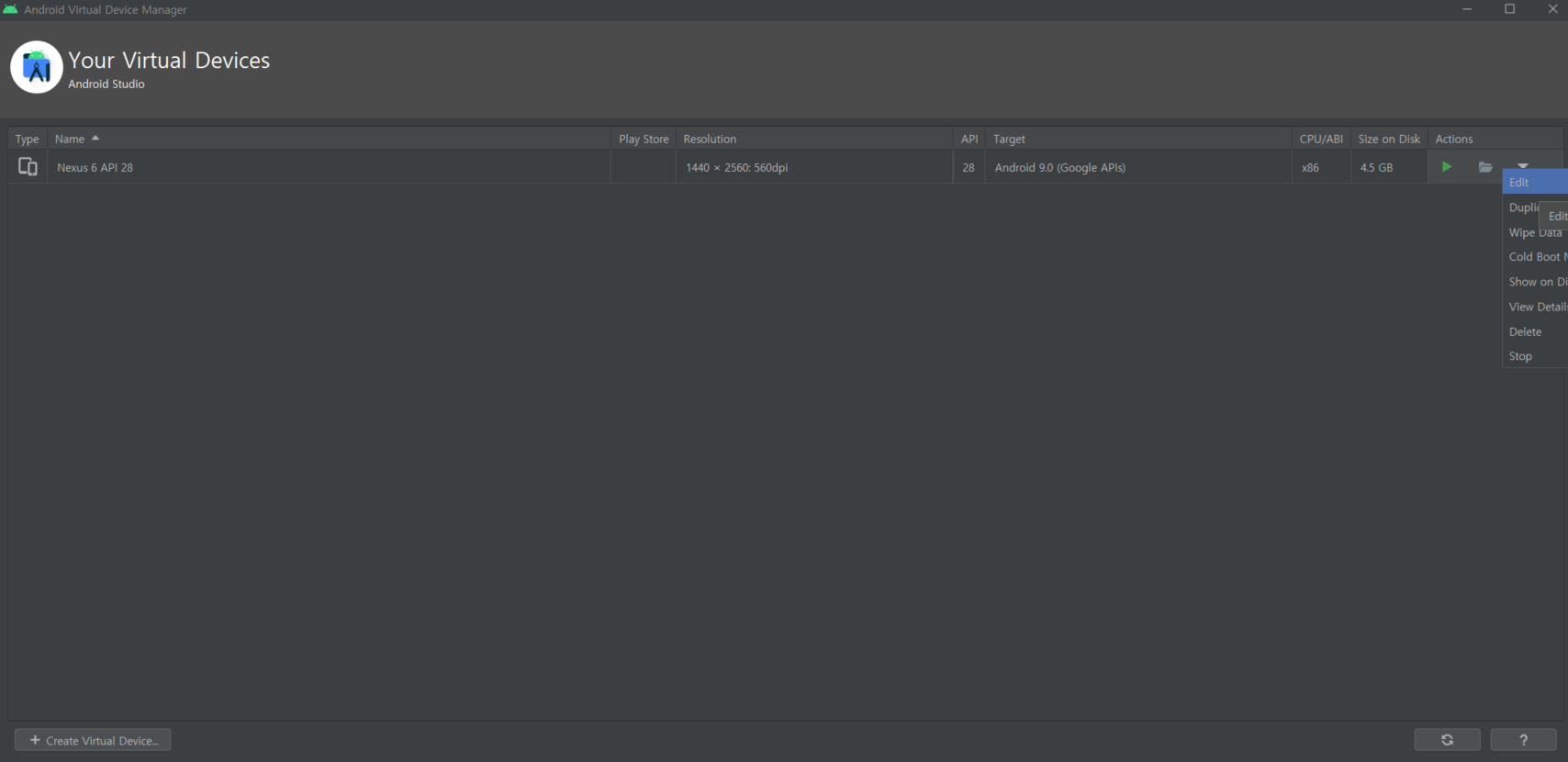Choose Duplicate from the actions menu
The image size is (1568, 762).
[x=1522, y=207]
